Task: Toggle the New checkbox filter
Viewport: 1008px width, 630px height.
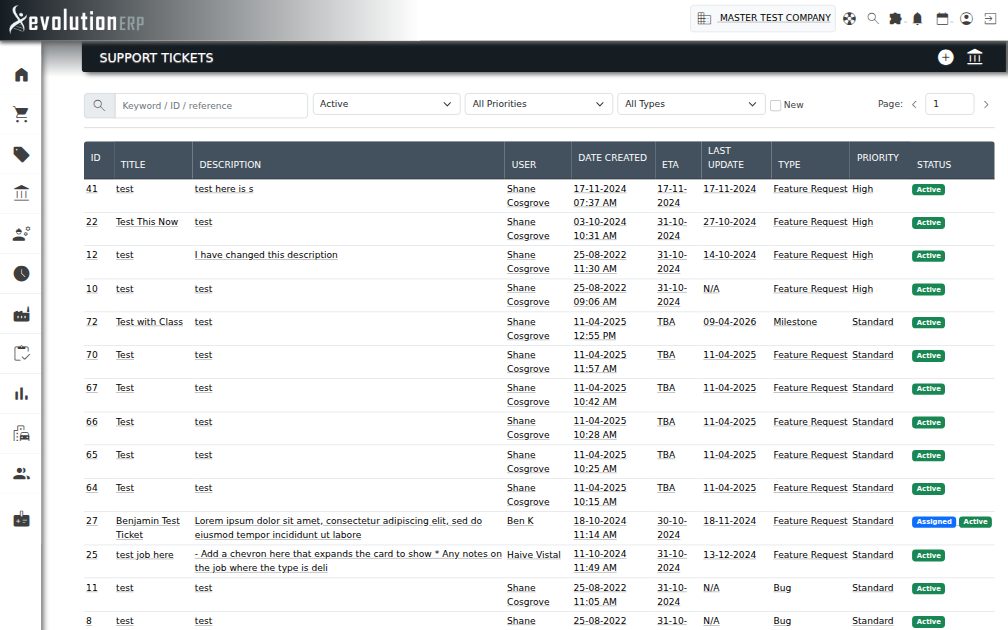Action: (x=775, y=105)
